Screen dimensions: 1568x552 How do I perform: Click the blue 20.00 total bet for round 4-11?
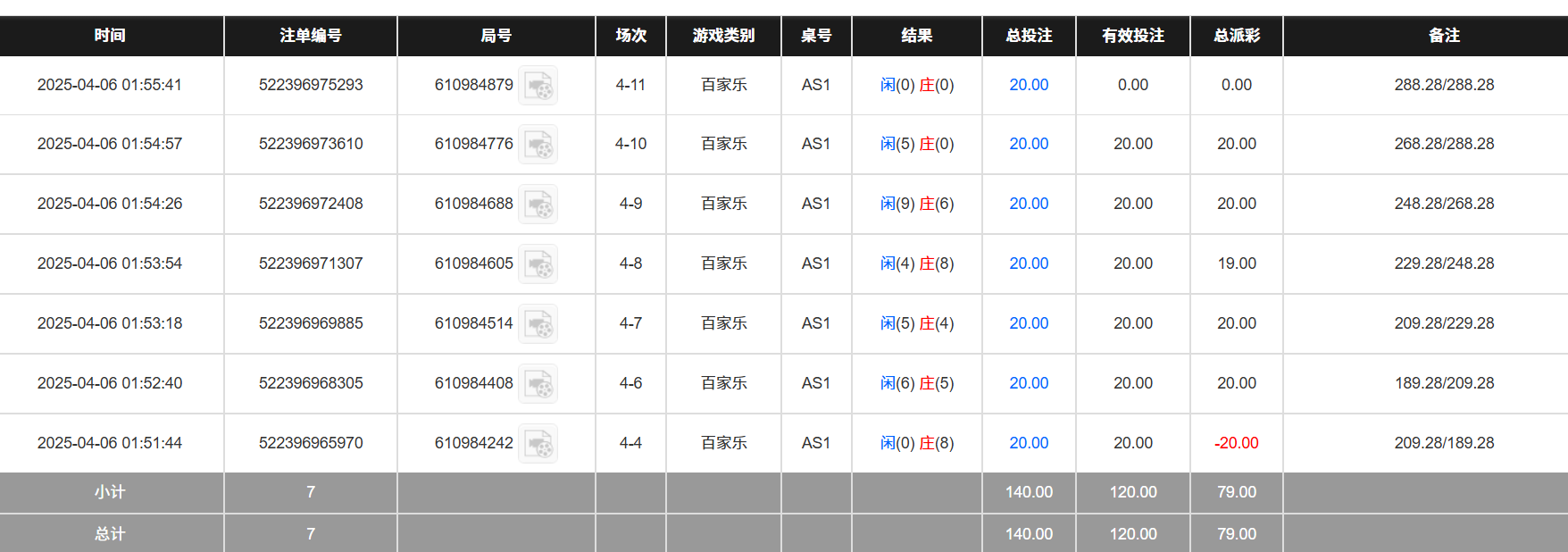tap(1029, 85)
